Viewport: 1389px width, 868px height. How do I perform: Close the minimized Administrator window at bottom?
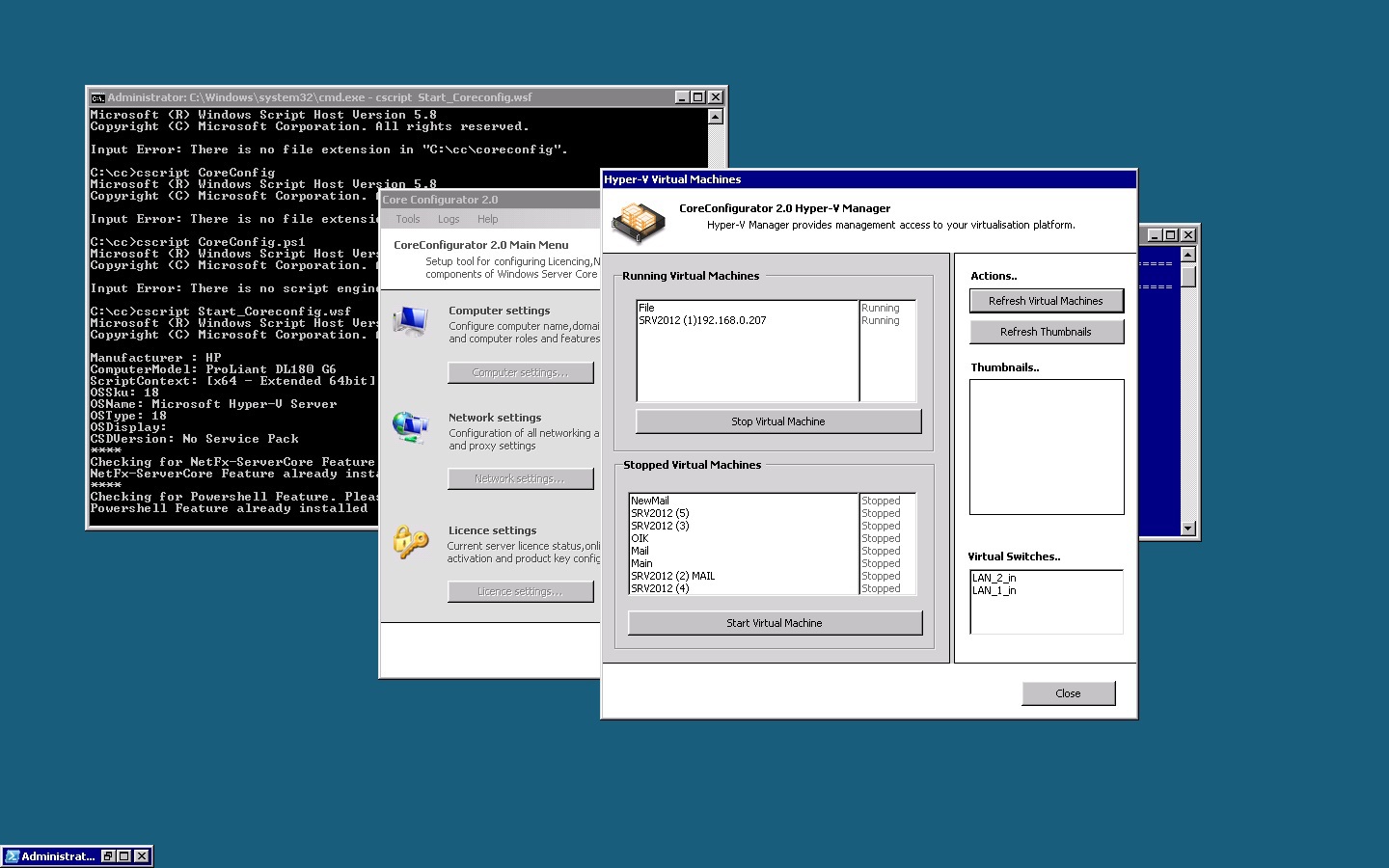[142, 856]
